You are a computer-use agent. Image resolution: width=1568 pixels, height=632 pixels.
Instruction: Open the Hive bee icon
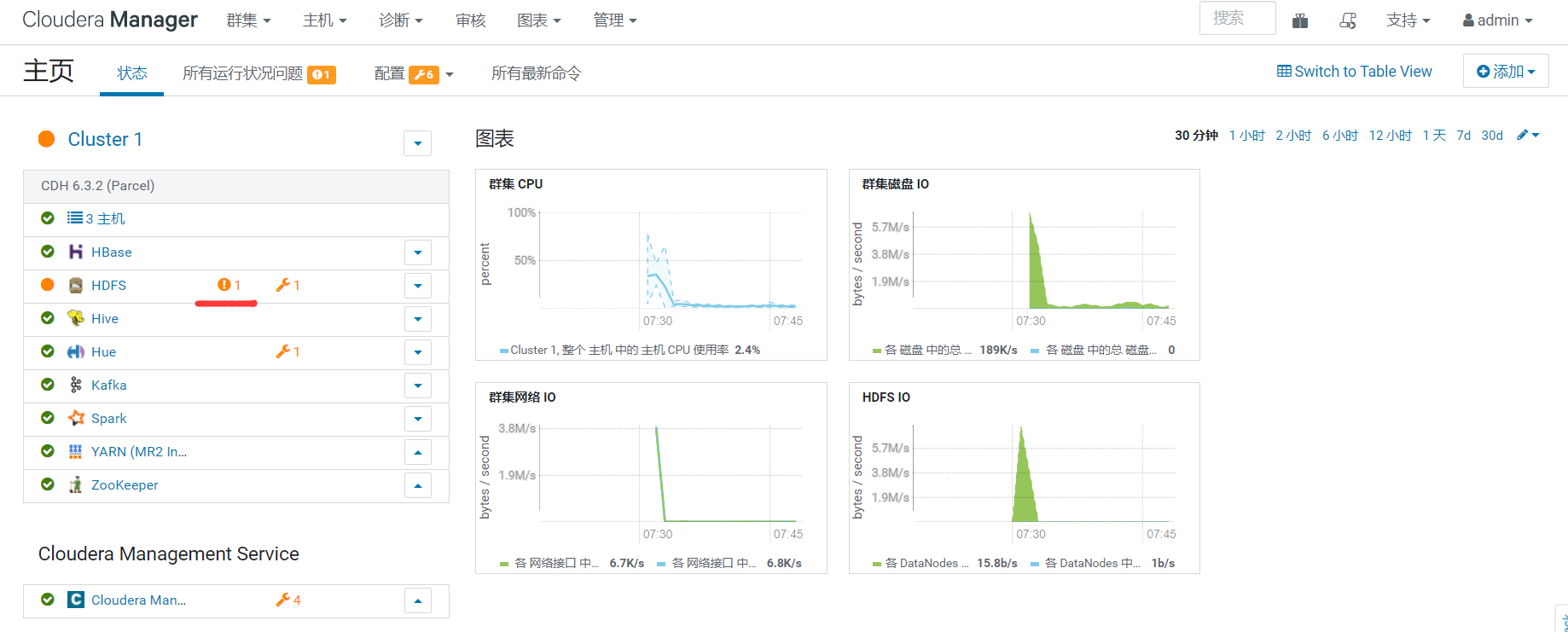click(x=76, y=318)
